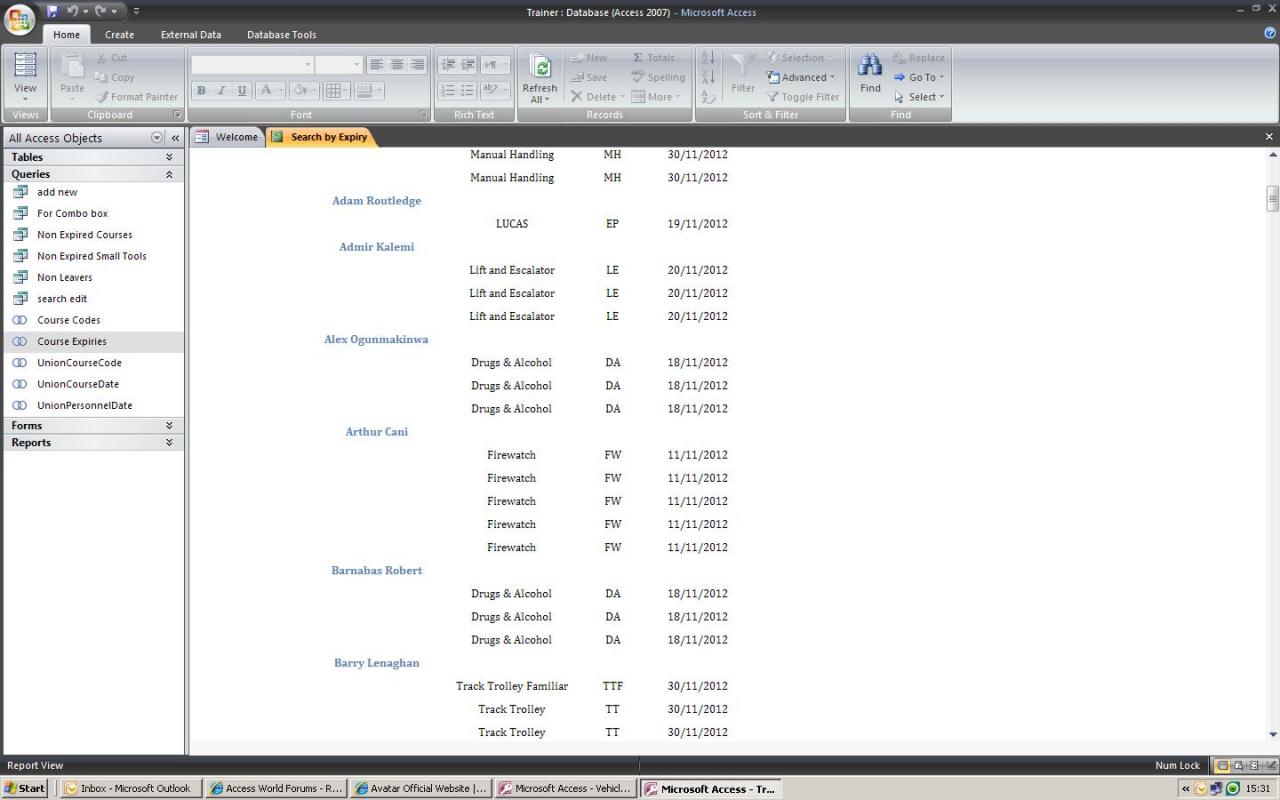Image resolution: width=1280 pixels, height=800 pixels.
Task: Open the Font name combo box
Action: click(x=252, y=64)
